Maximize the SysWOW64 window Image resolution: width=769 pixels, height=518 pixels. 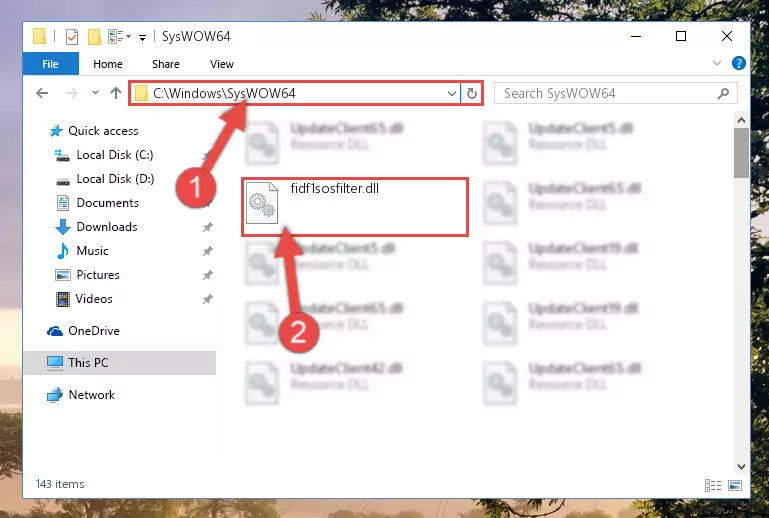[x=681, y=36]
